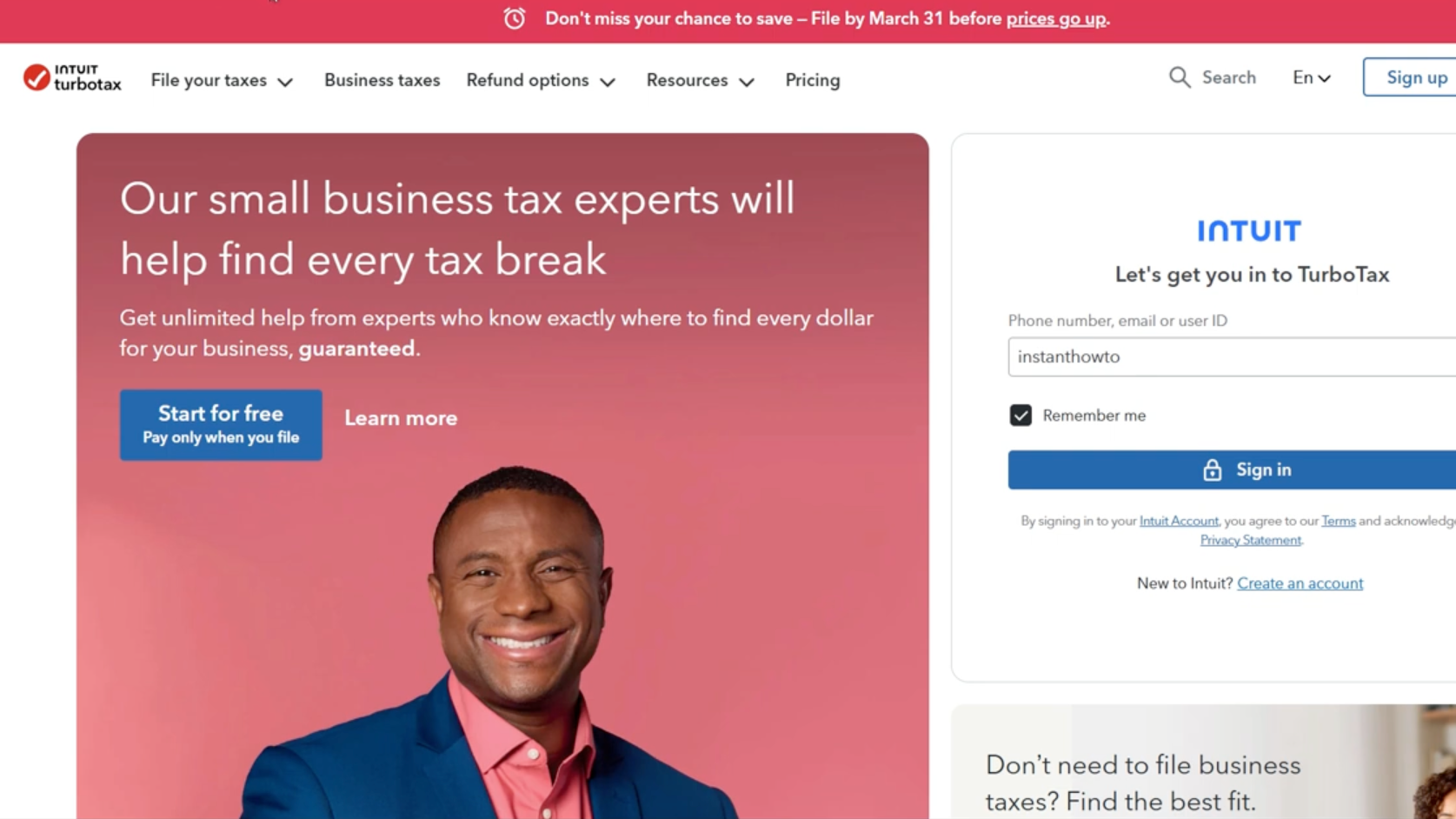The height and width of the screenshot is (819, 1456).
Task: Click the search magnifying glass icon
Action: 1179,77
